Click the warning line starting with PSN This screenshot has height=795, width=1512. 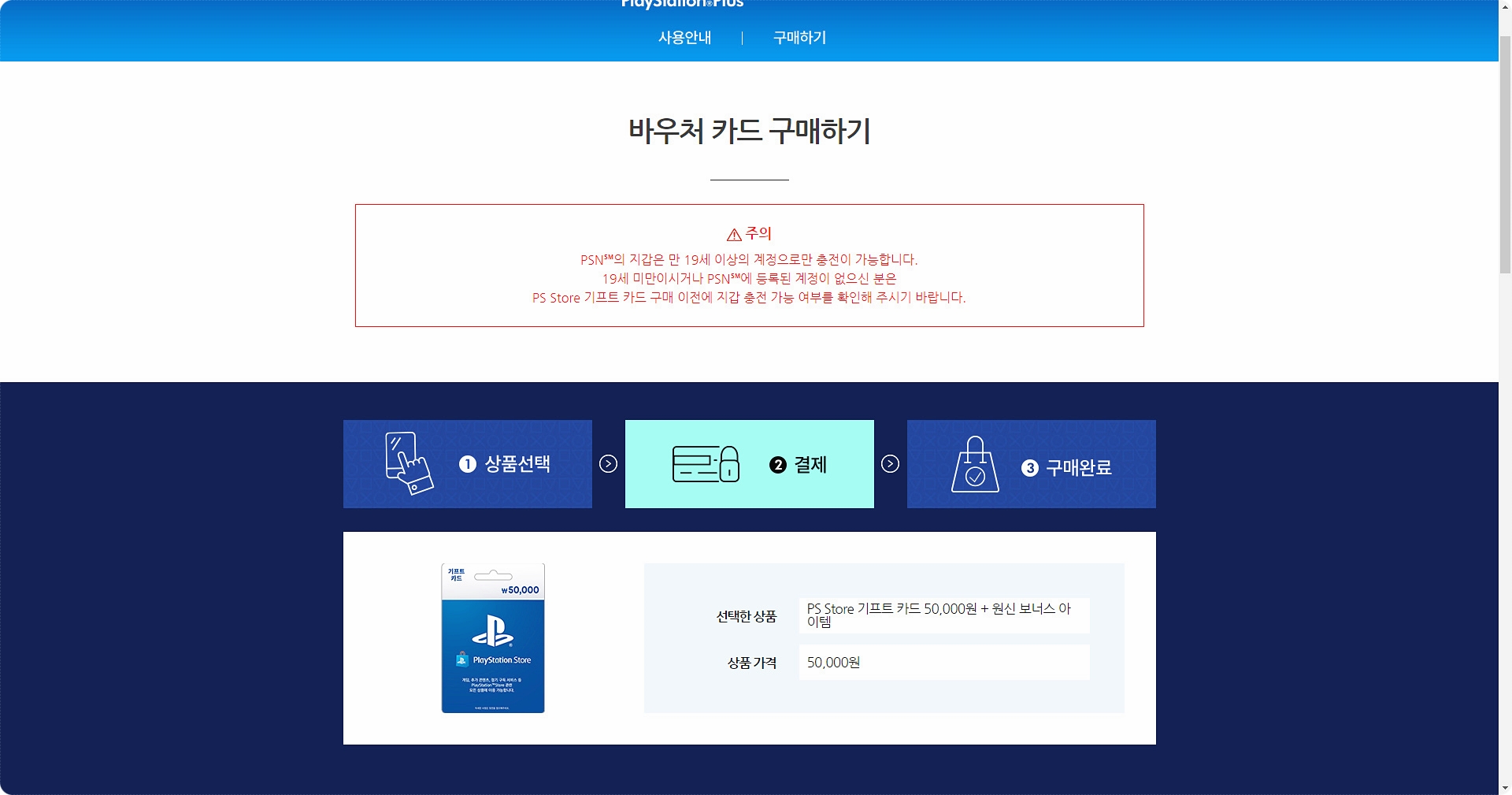tap(749, 259)
